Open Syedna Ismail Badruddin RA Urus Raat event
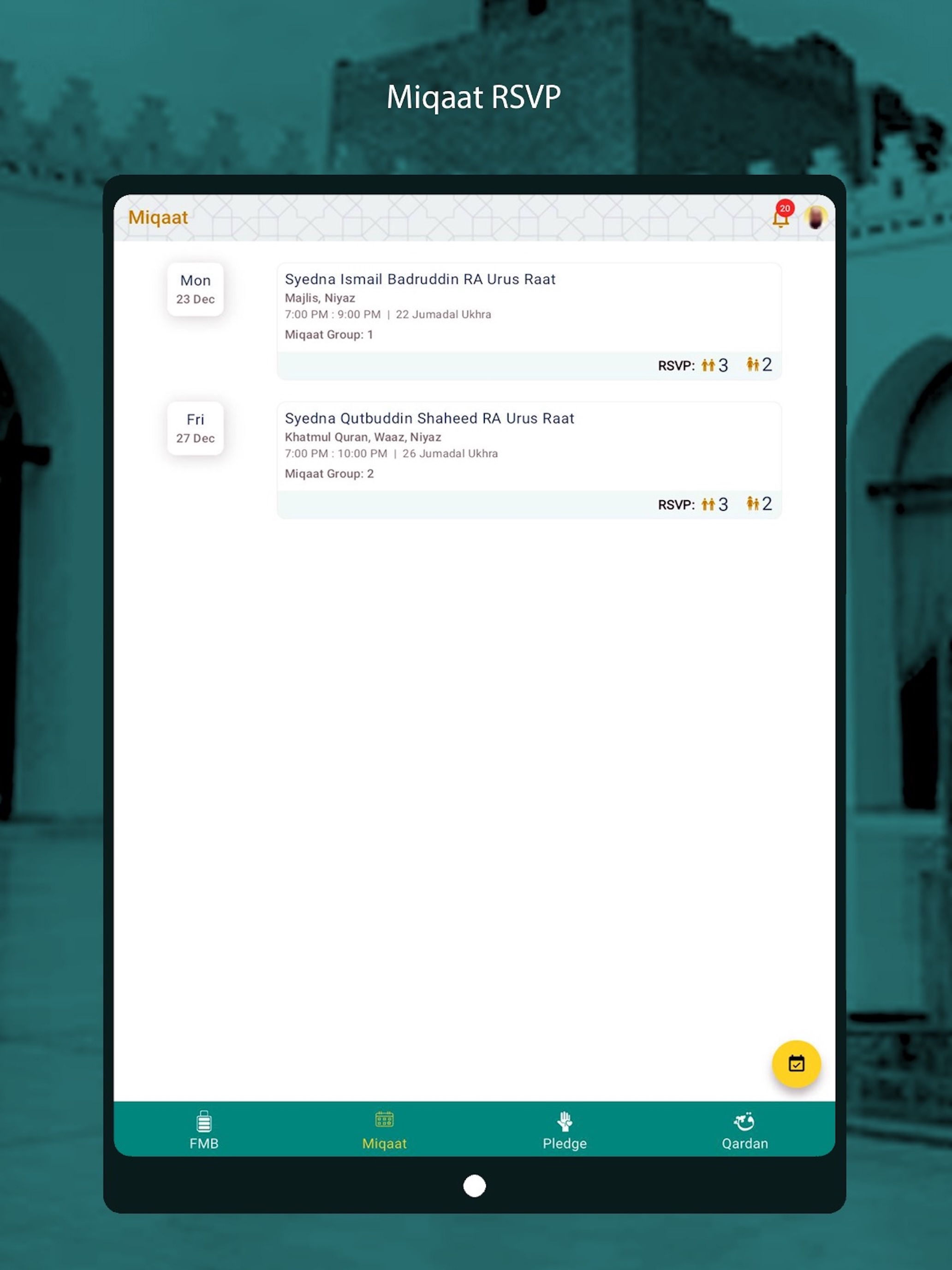Image resolution: width=952 pixels, height=1270 pixels. pyautogui.click(x=529, y=322)
